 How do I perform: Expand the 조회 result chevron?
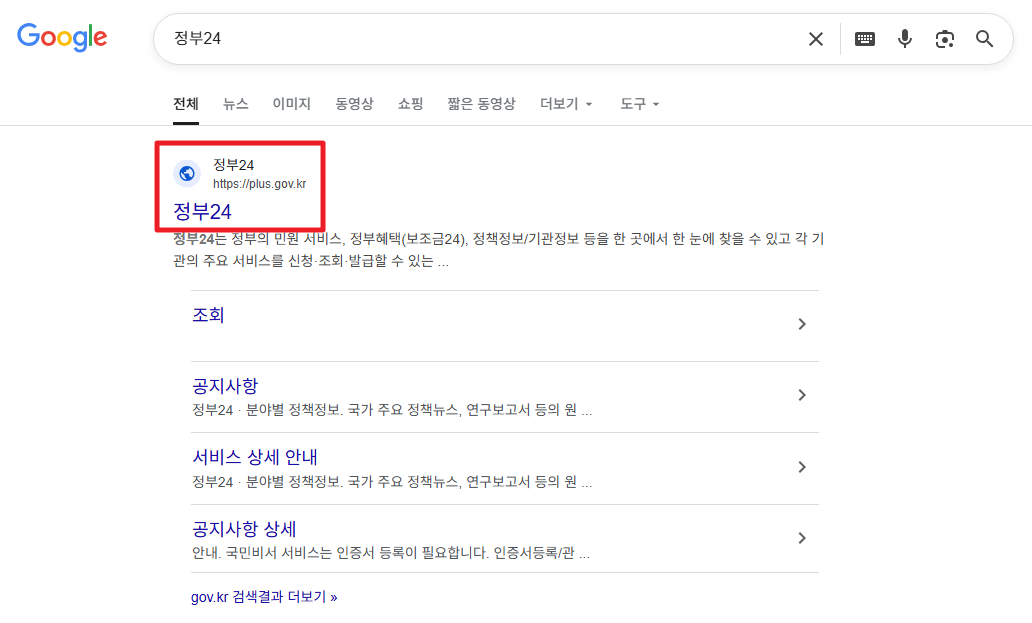[801, 324]
